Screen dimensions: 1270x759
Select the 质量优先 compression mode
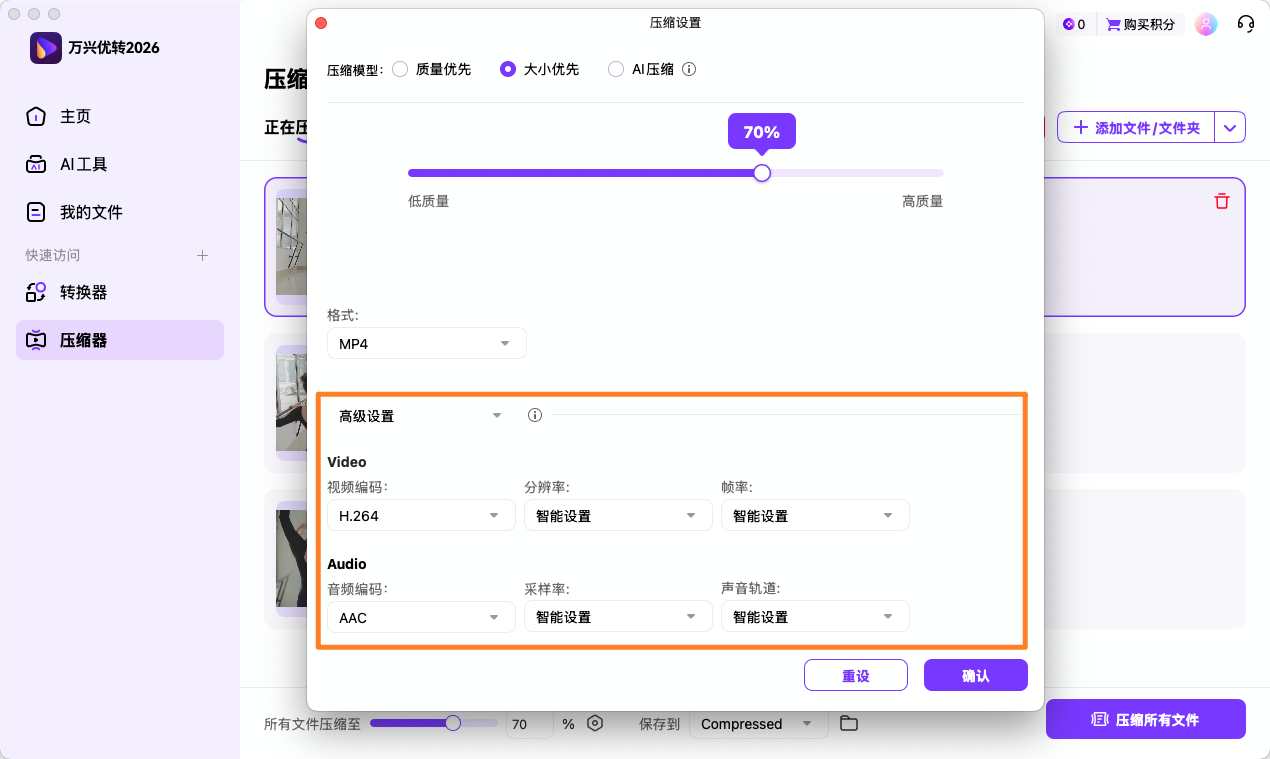(x=400, y=68)
